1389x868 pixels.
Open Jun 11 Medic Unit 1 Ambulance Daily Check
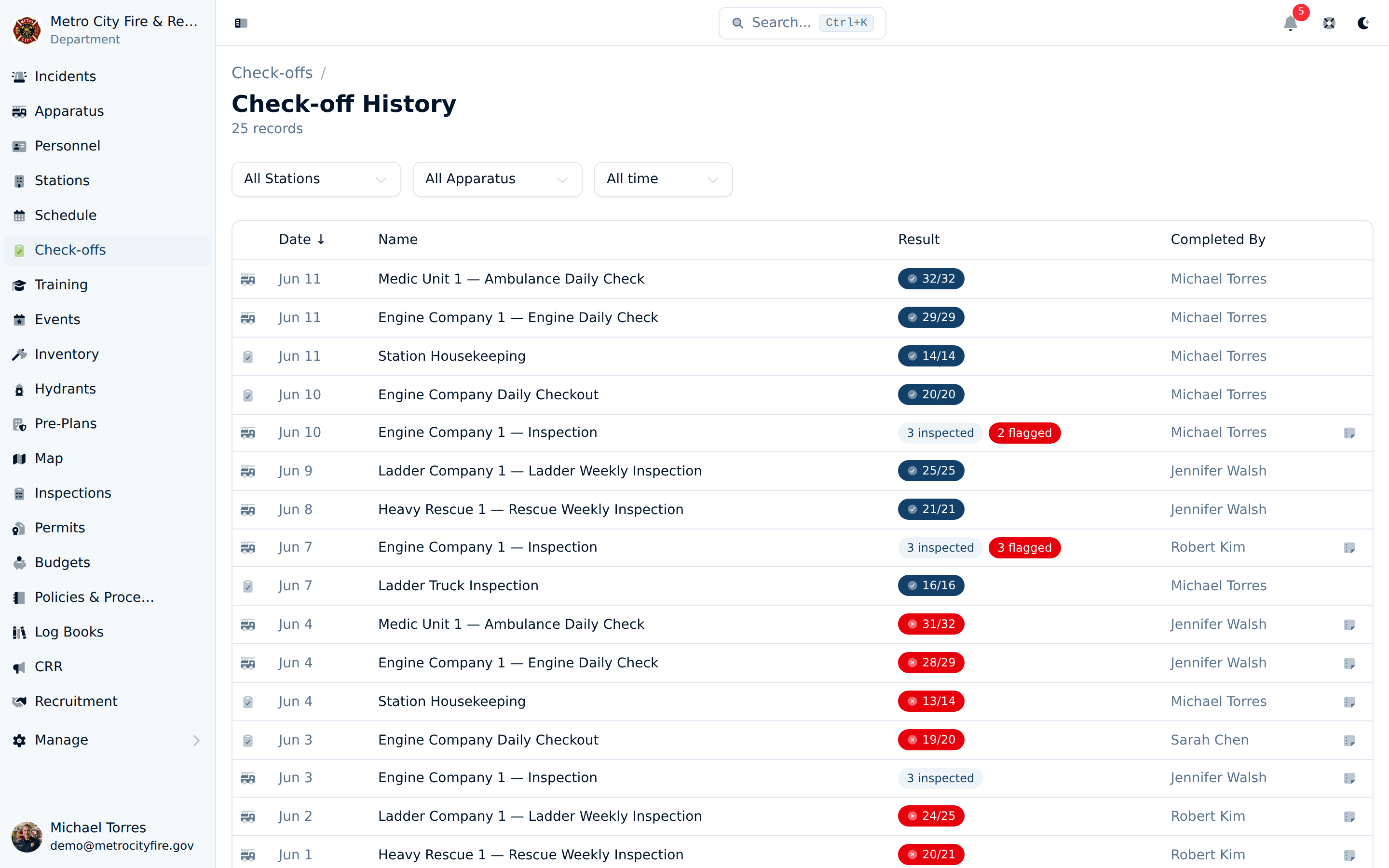click(x=802, y=279)
